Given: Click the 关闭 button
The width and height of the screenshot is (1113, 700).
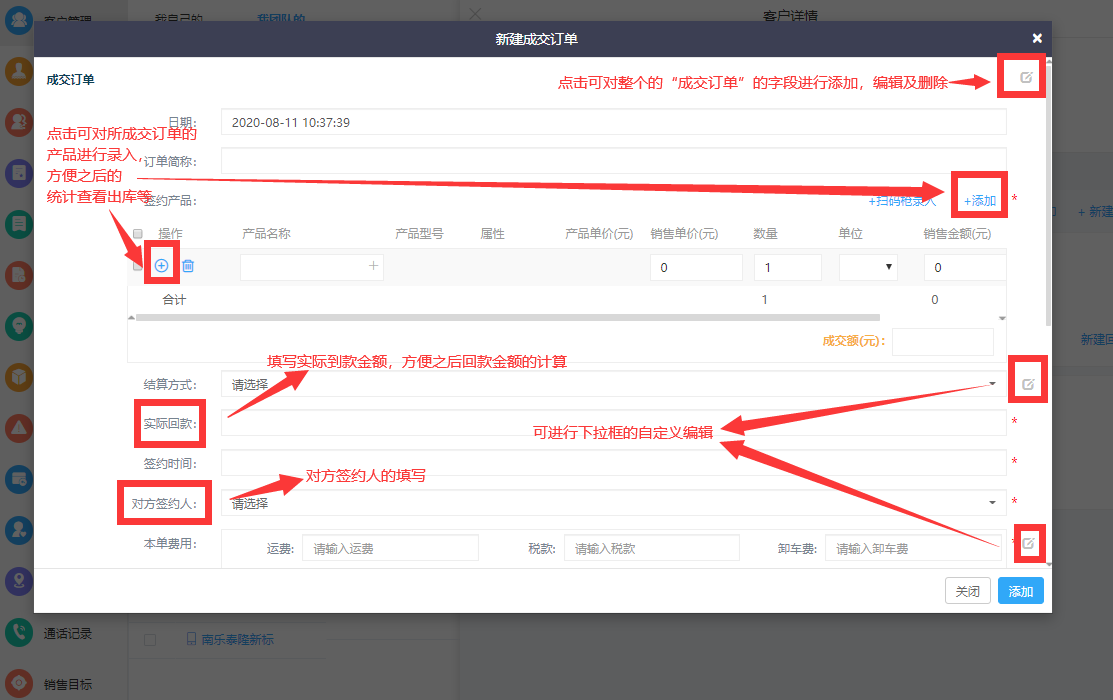Looking at the screenshot, I should pos(967,591).
